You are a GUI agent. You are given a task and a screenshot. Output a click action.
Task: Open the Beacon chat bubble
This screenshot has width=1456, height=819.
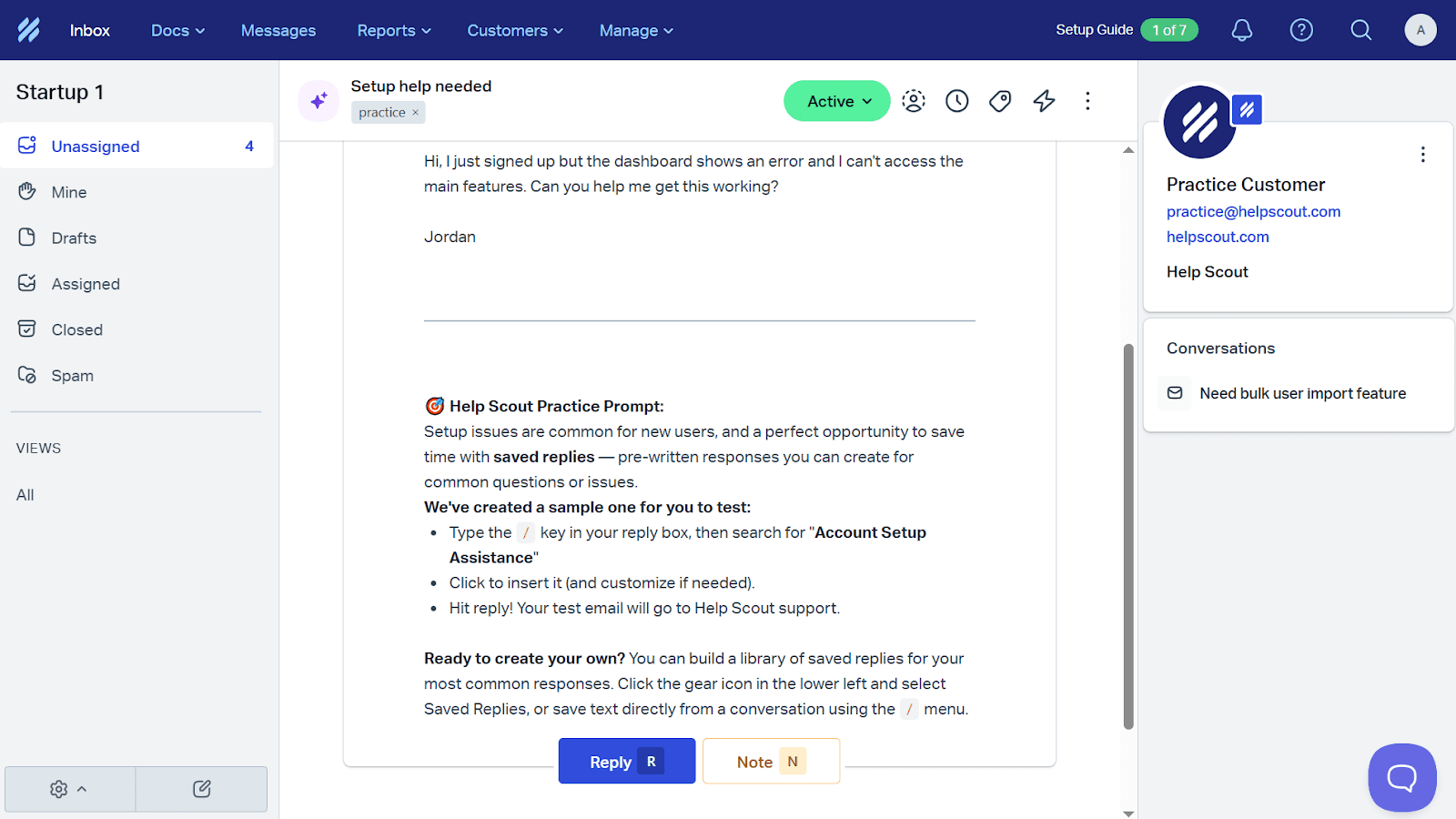[x=1401, y=777]
